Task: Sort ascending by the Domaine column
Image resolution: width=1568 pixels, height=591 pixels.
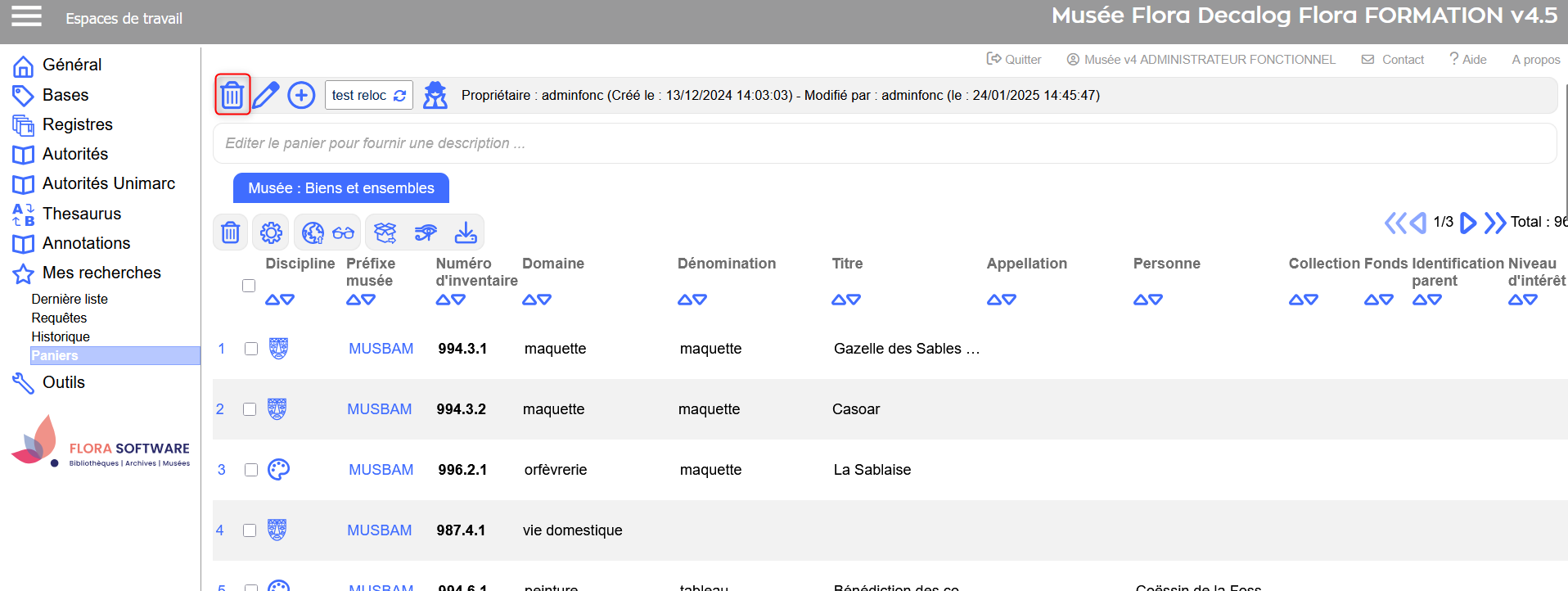Action: (x=529, y=300)
